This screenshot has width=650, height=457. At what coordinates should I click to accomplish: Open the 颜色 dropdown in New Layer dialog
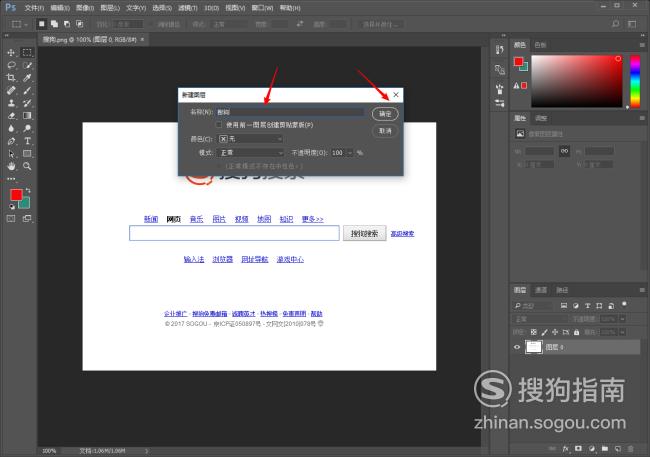(x=250, y=139)
